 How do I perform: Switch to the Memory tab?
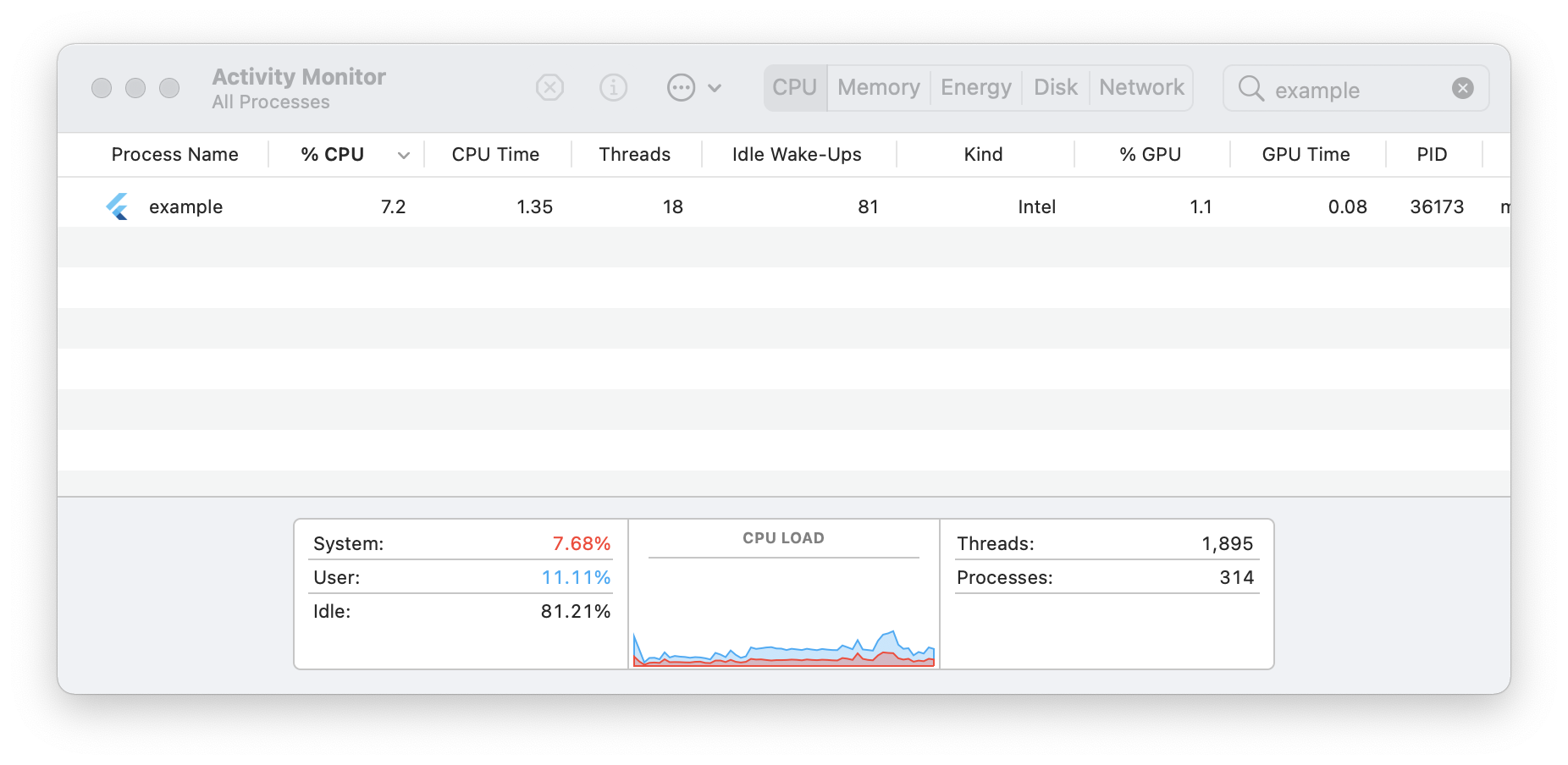[x=877, y=87]
